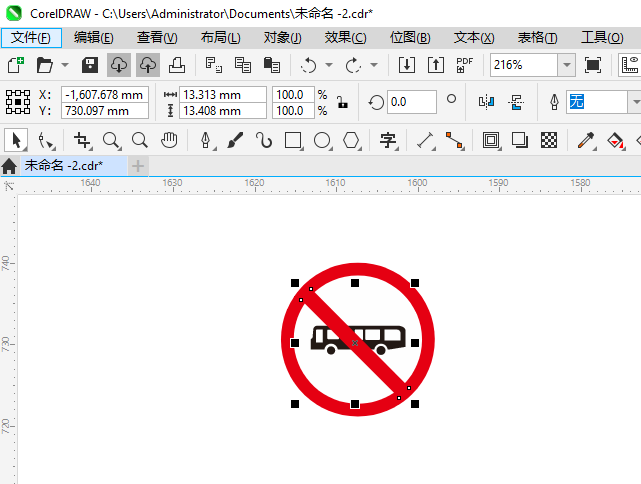Select the Shape edit tool
641x484 pixels.
[x=45, y=141]
